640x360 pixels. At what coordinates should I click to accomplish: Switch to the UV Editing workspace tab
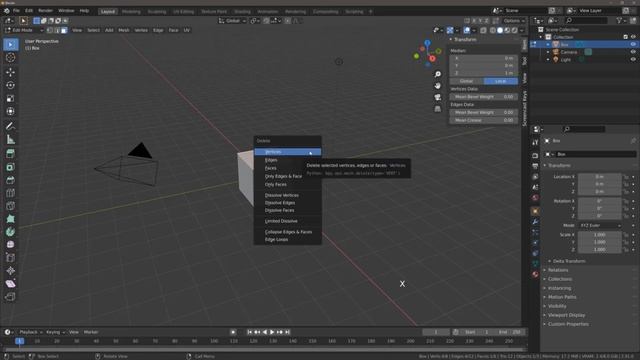coord(183,11)
